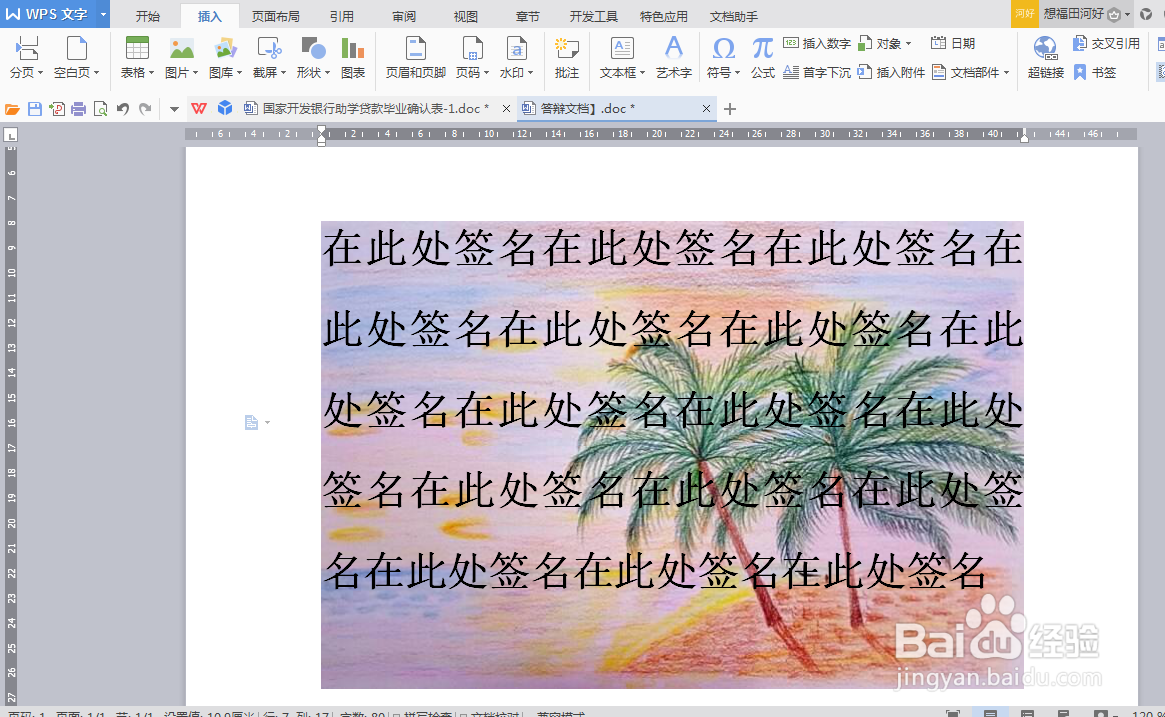Image resolution: width=1165 pixels, height=717 pixels.
Task: Close the 国家开发银行 document tab
Action: click(x=506, y=108)
